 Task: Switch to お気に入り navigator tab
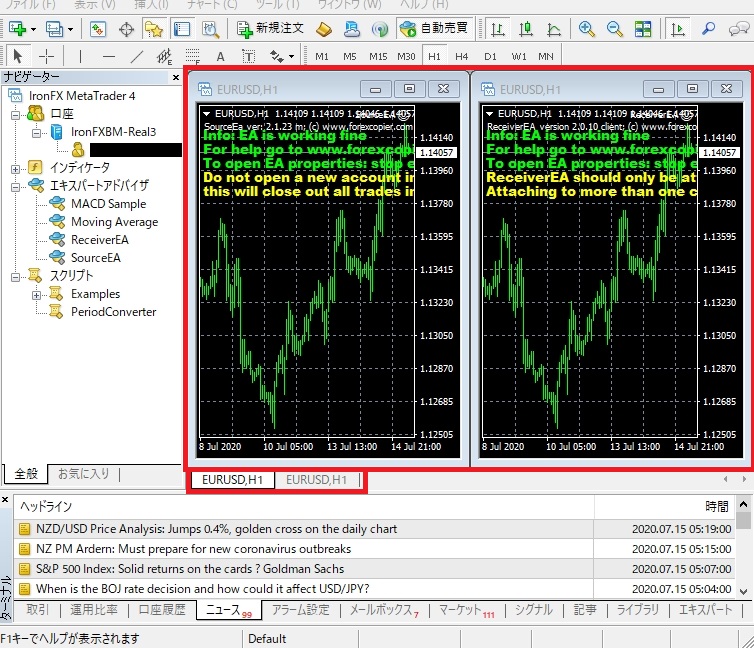[84, 474]
